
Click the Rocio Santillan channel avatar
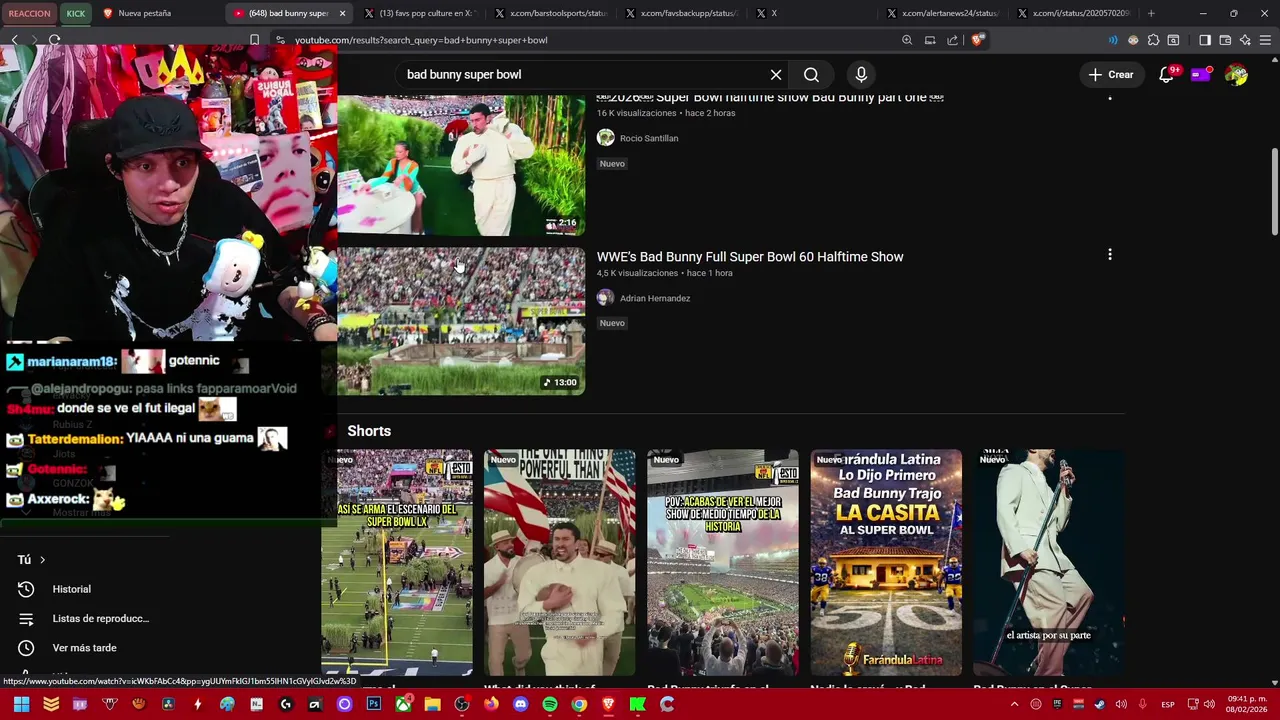[605, 138]
